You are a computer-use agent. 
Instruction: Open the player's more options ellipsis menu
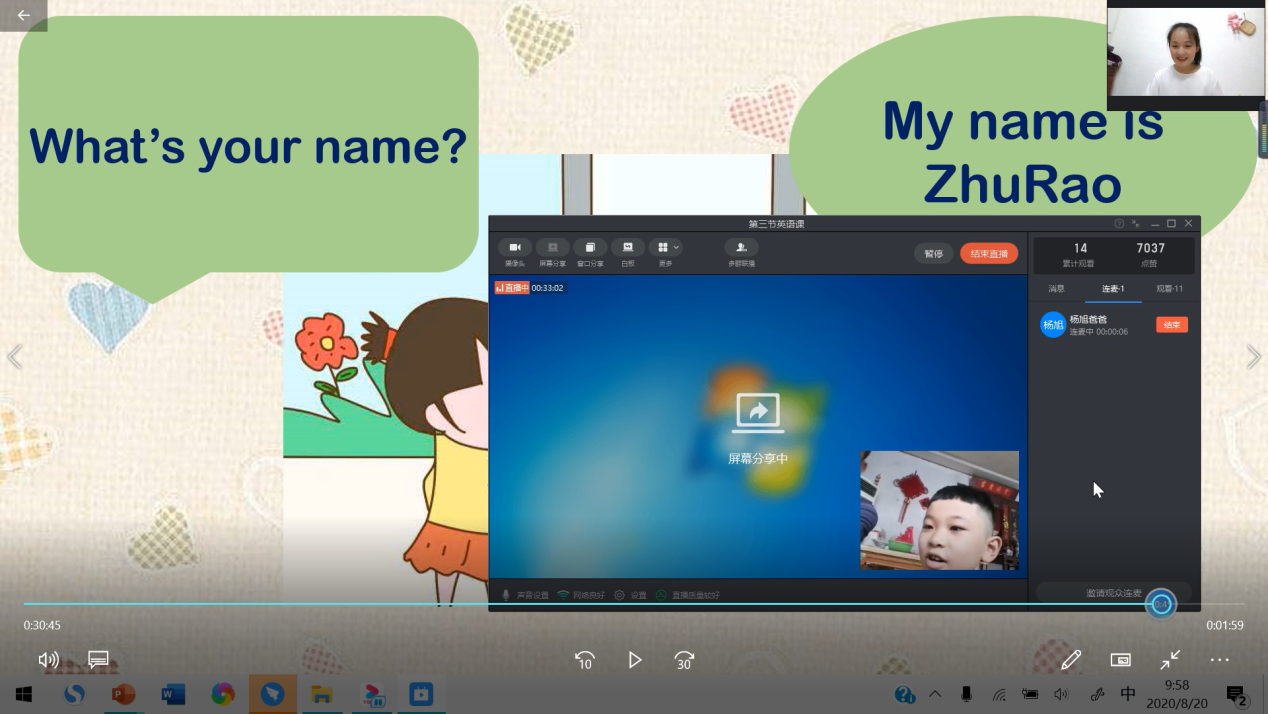[1219, 660]
